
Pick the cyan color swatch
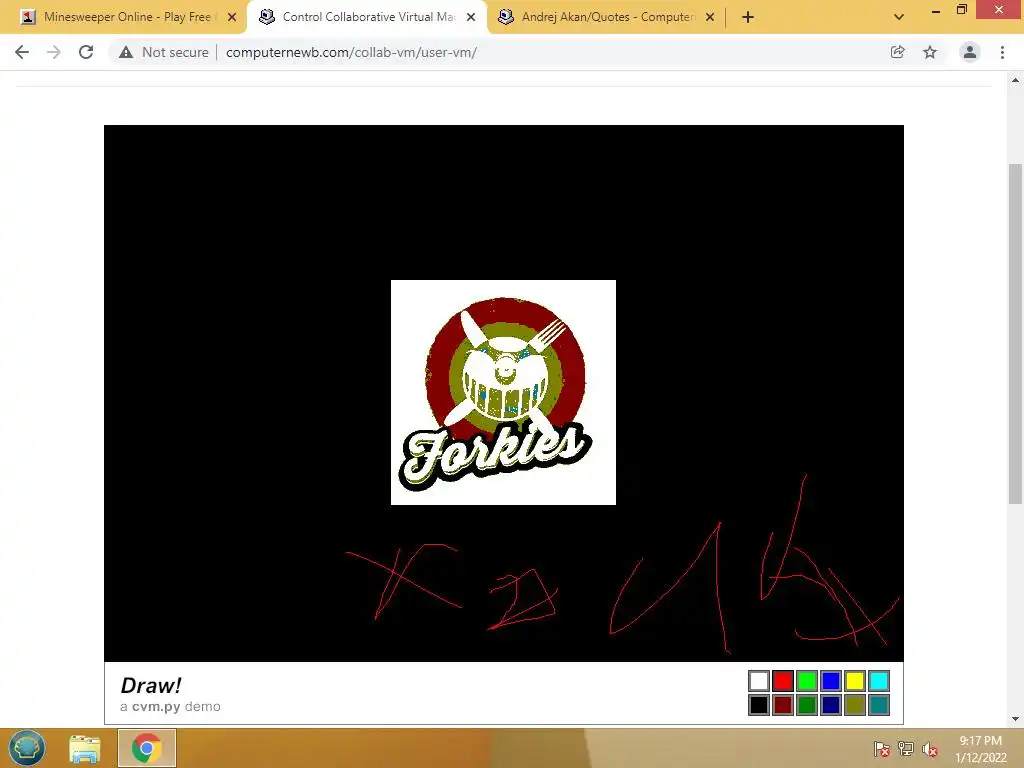(879, 681)
